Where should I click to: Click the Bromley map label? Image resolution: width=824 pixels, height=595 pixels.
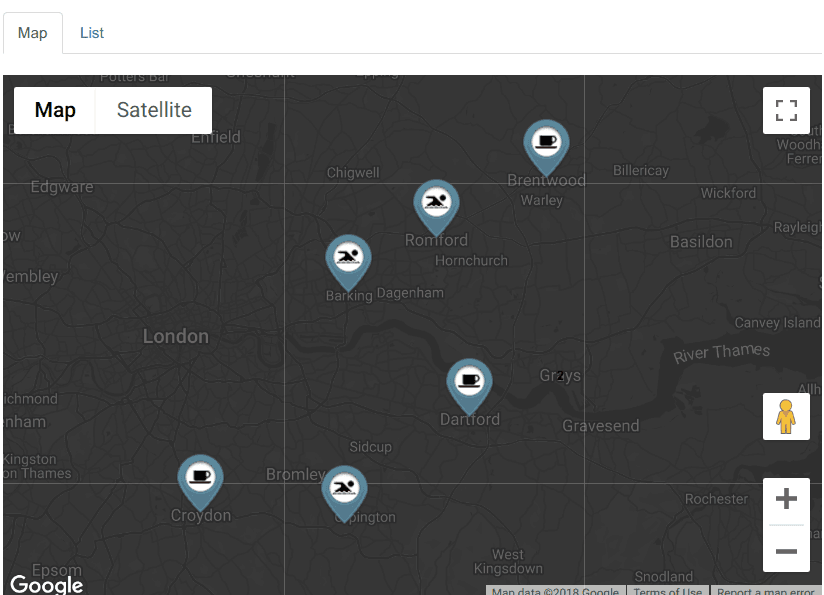point(296,475)
